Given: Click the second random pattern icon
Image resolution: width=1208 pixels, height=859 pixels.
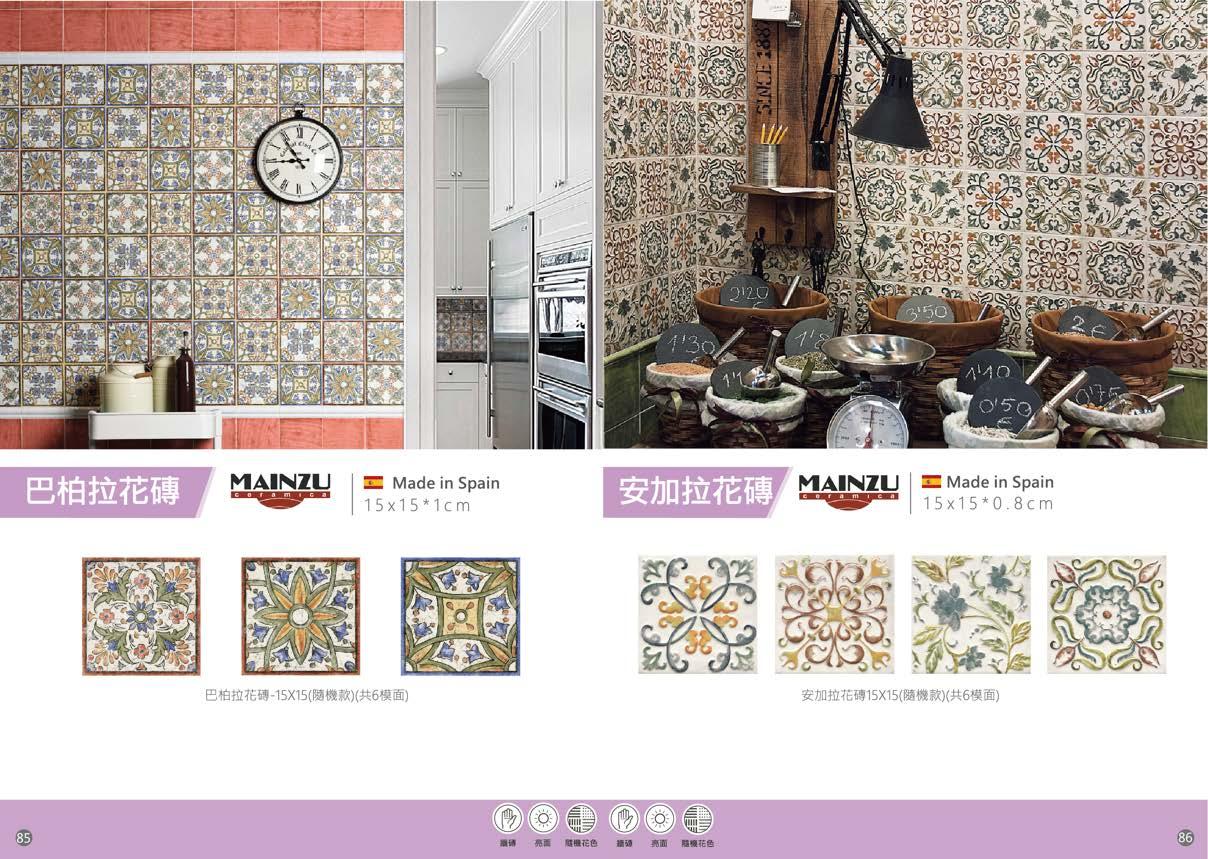Looking at the screenshot, I should [697, 819].
